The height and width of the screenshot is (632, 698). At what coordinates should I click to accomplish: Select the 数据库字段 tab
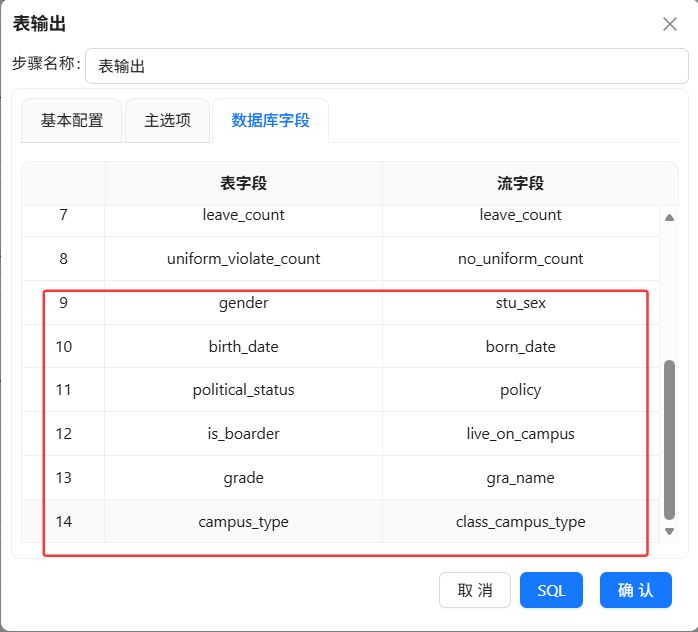271,120
